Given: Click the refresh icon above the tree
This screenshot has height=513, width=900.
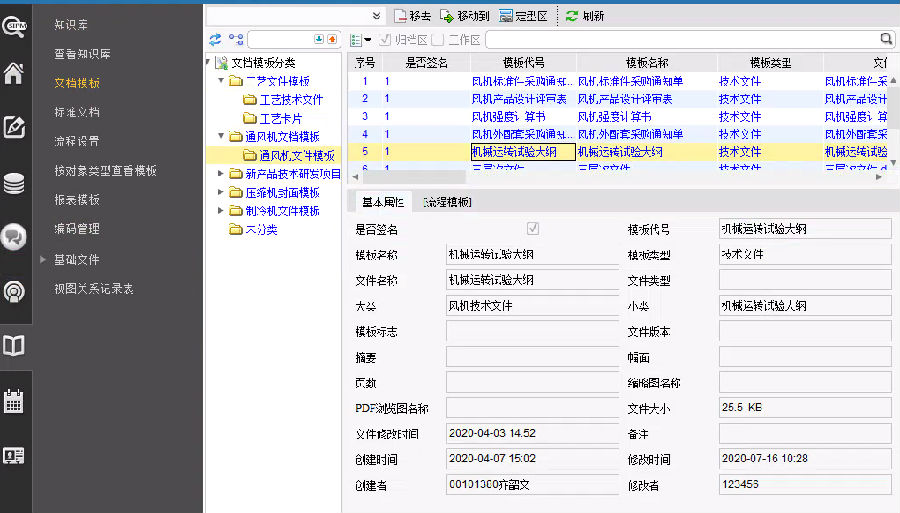Looking at the screenshot, I should coord(215,39).
